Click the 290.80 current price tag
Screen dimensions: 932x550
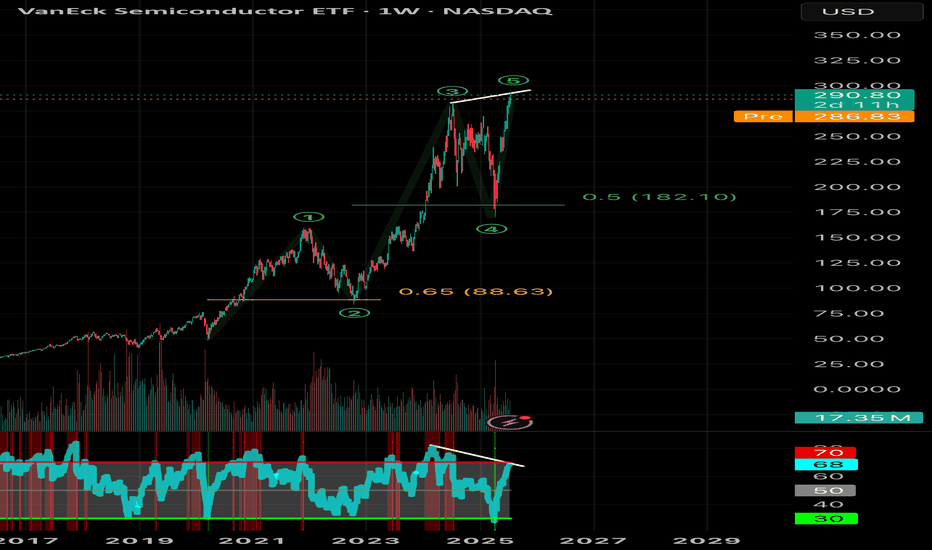click(854, 95)
